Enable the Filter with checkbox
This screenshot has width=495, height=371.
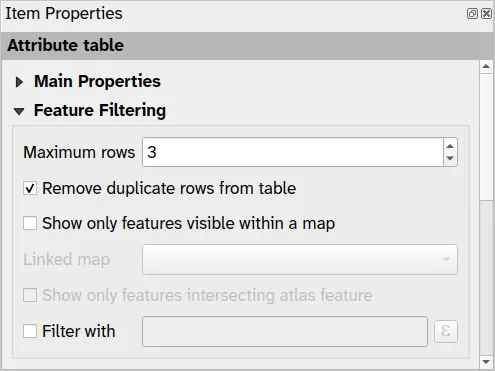pos(30,331)
